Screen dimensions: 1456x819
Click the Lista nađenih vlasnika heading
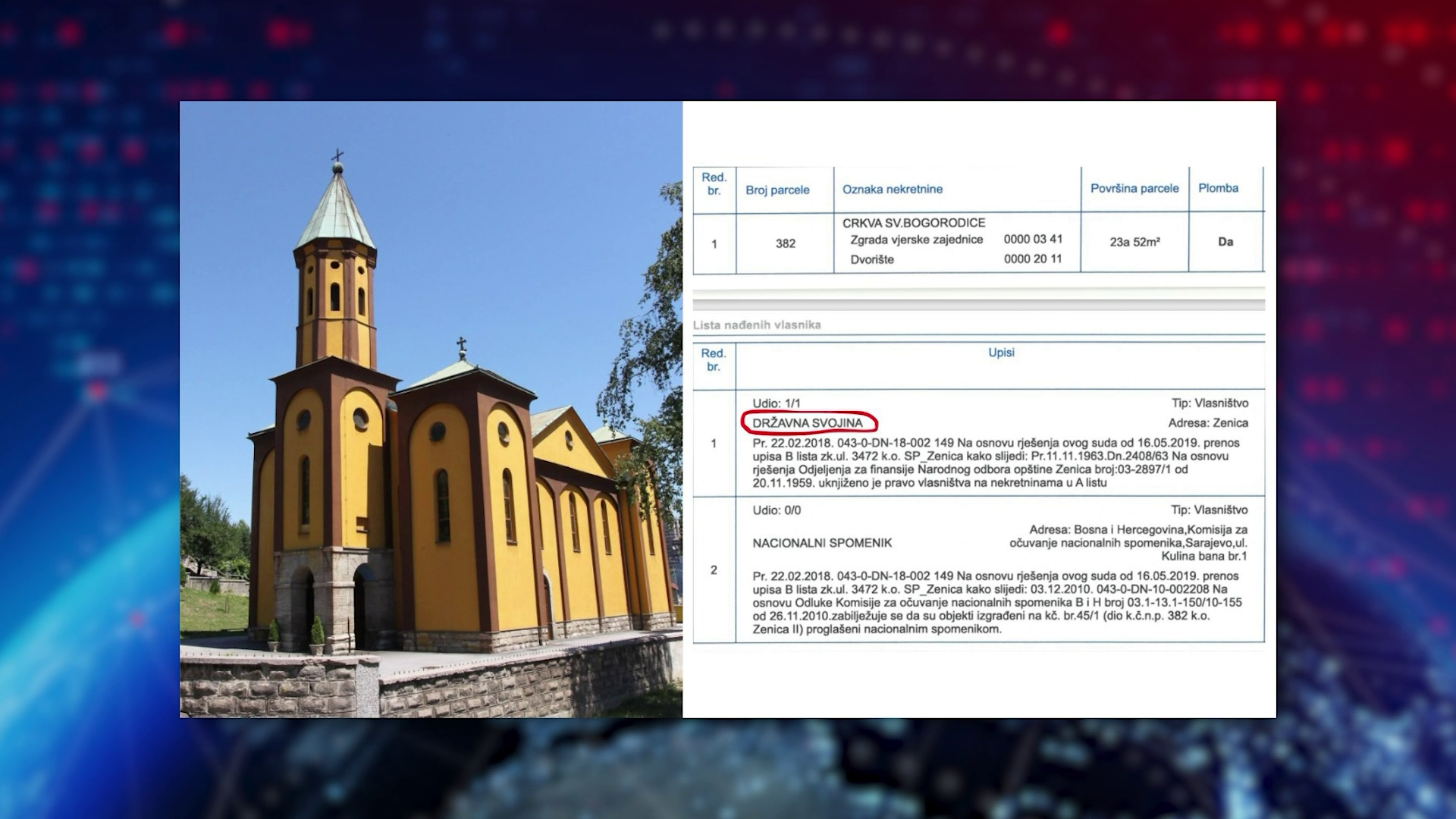757,325
